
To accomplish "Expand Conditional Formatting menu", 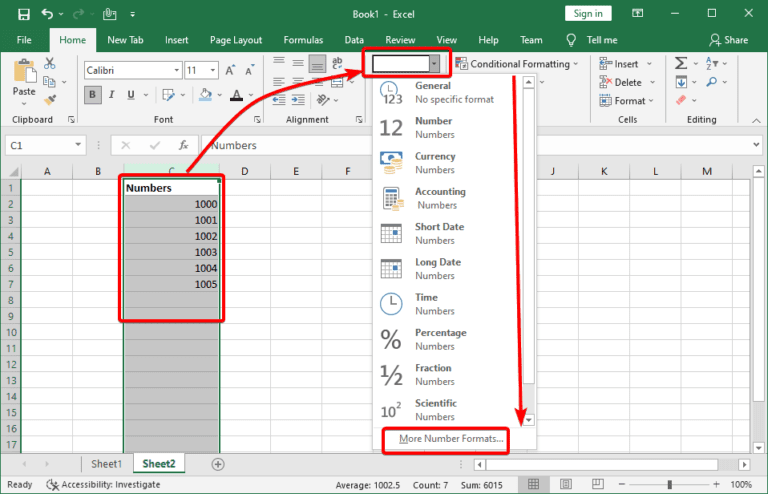I will pos(517,64).
